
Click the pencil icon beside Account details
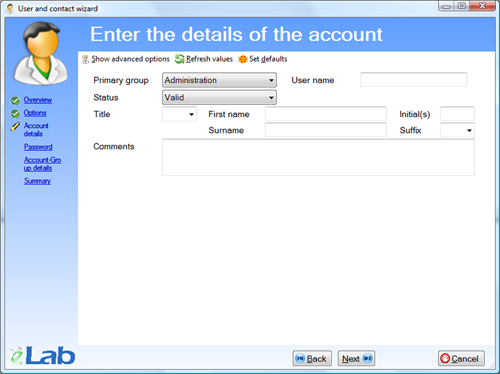[x=15, y=126]
